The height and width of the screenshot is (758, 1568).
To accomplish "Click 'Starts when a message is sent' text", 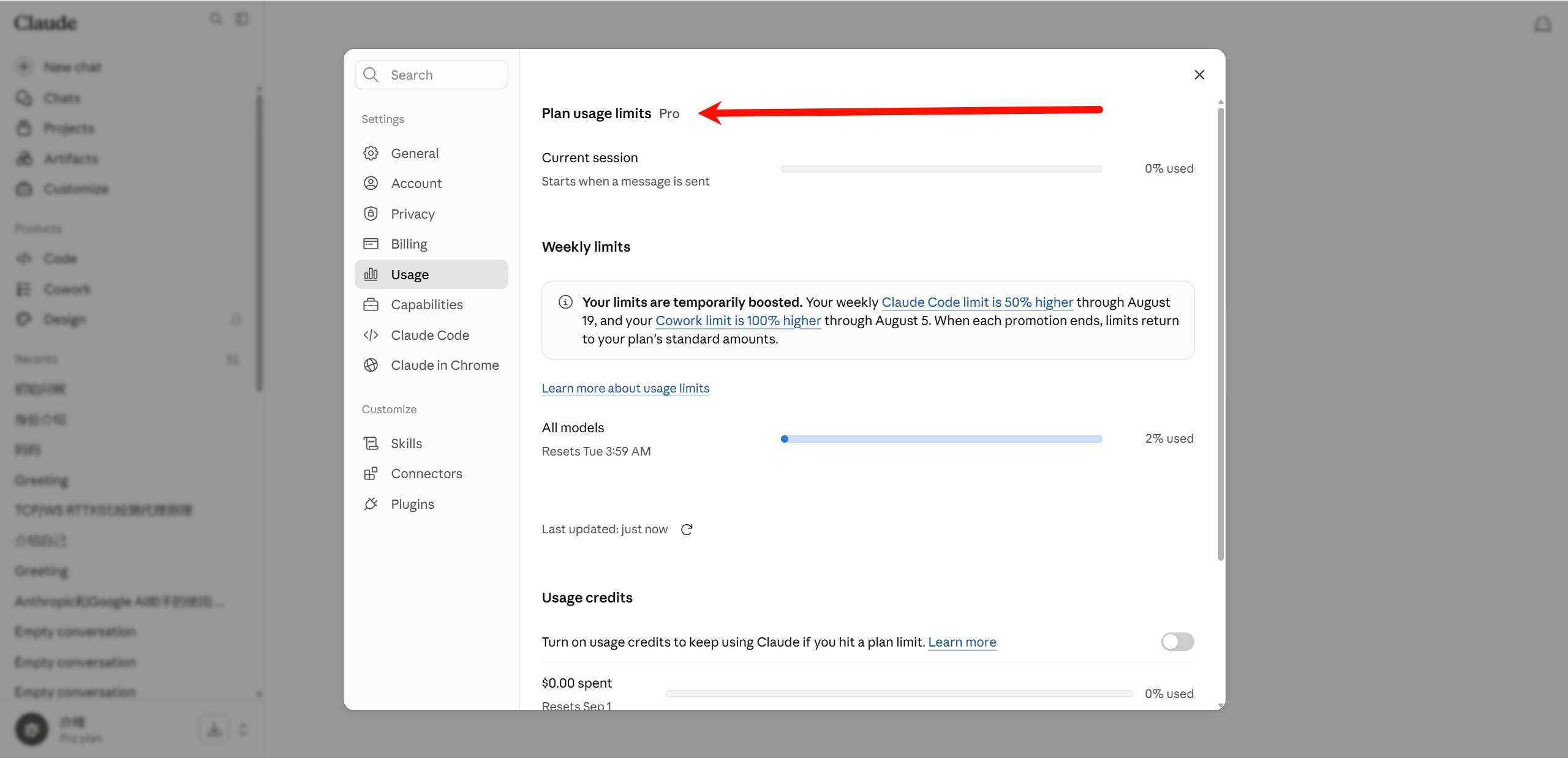I will point(625,181).
